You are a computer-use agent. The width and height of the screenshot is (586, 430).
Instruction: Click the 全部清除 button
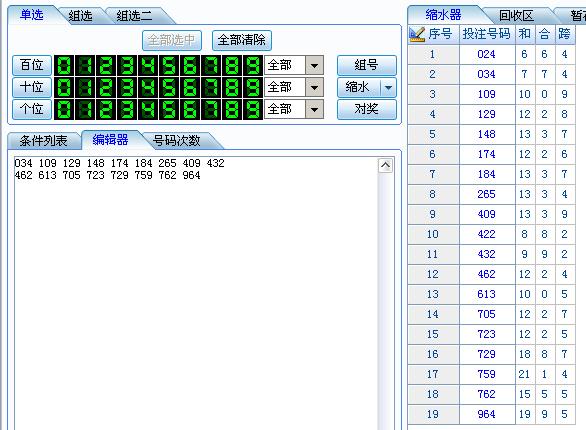coord(242,40)
